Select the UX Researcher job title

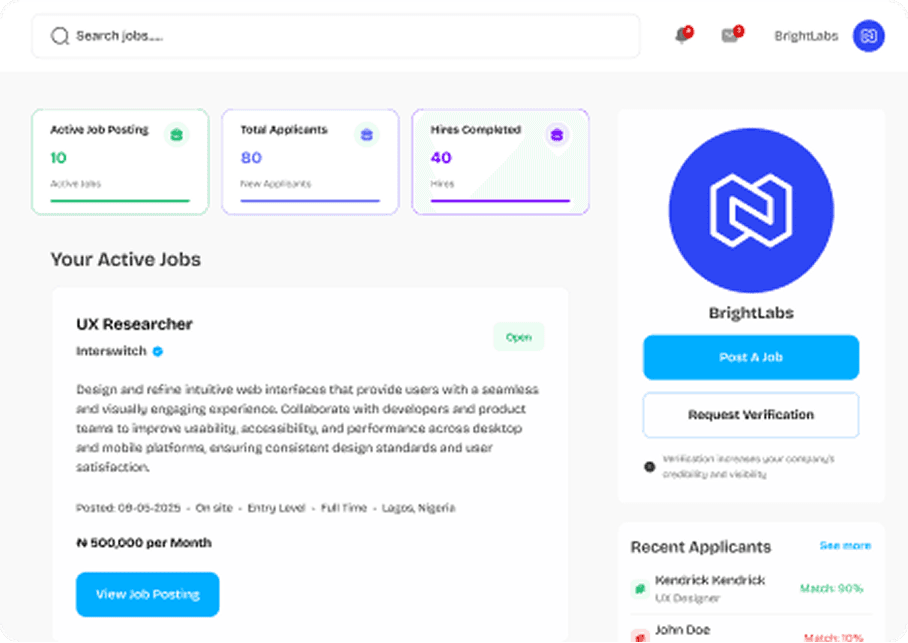134,324
